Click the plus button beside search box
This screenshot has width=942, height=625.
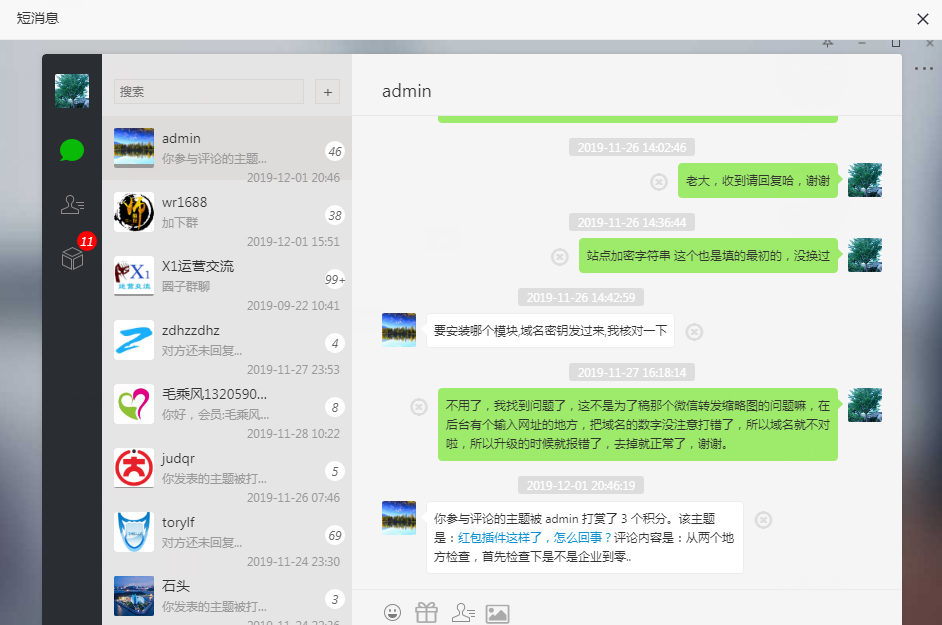[x=327, y=92]
